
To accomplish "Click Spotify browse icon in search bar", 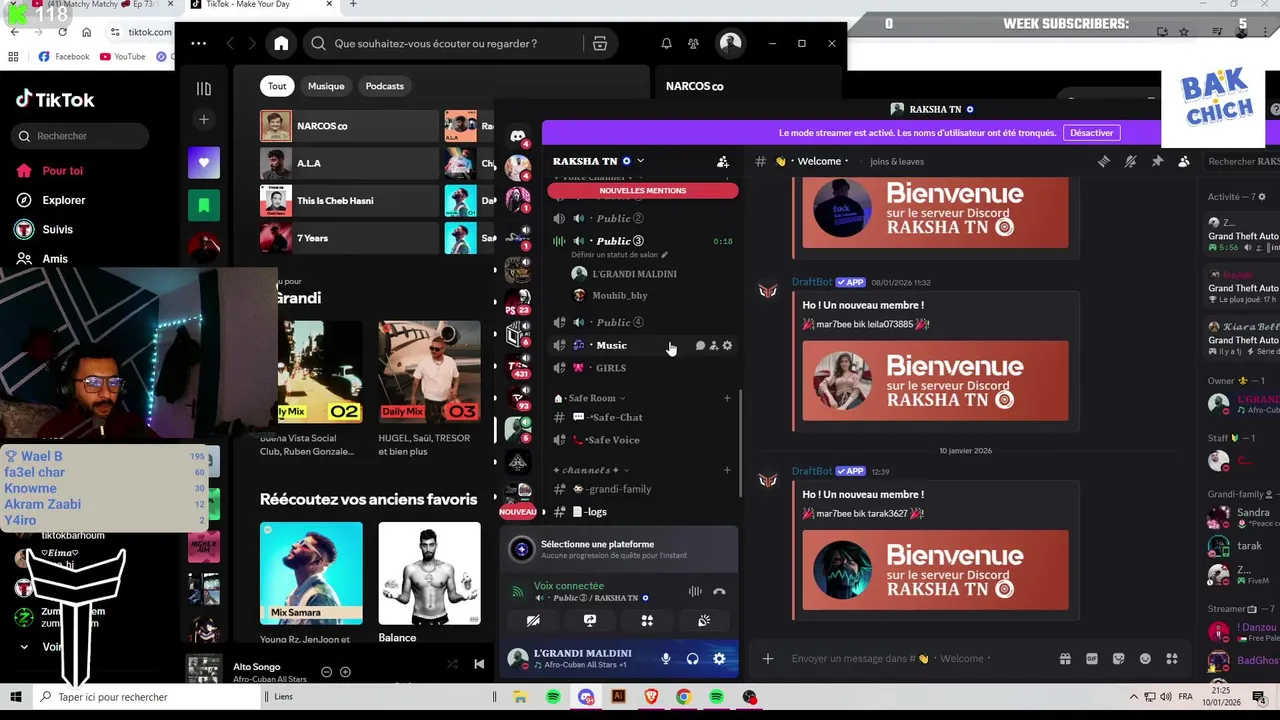I will (x=600, y=43).
